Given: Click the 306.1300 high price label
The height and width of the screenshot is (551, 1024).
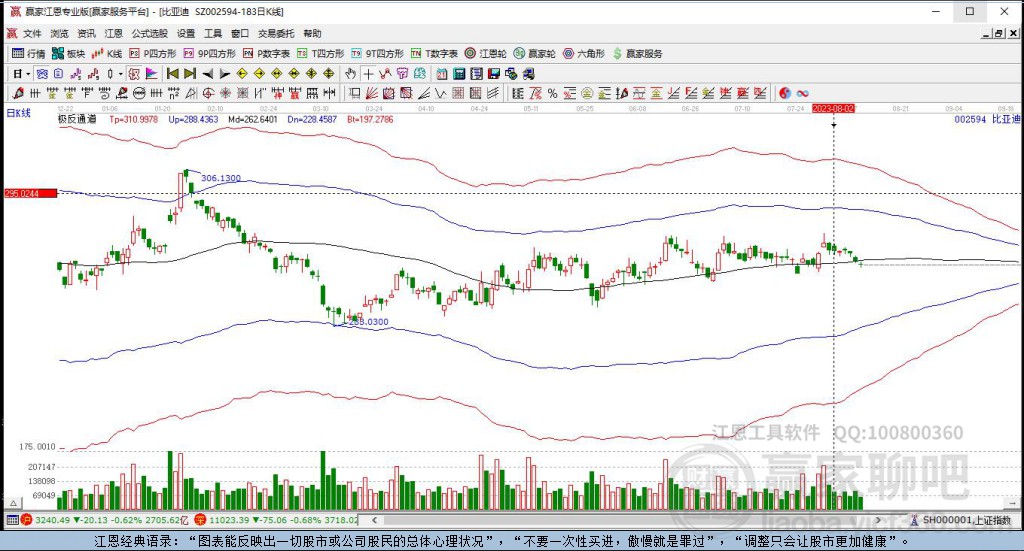Looking at the screenshot, I should click(x=221, y=178).
